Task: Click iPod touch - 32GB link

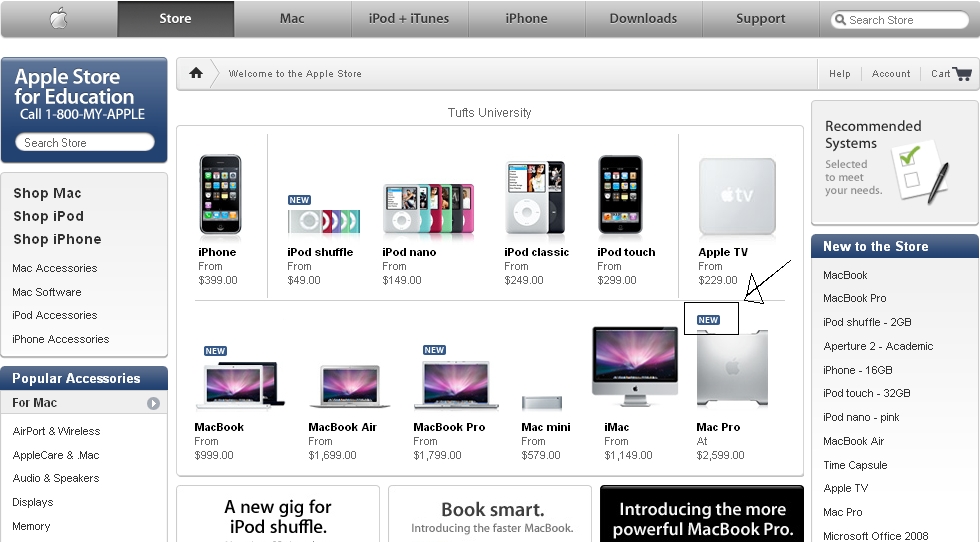Action: 867,393
